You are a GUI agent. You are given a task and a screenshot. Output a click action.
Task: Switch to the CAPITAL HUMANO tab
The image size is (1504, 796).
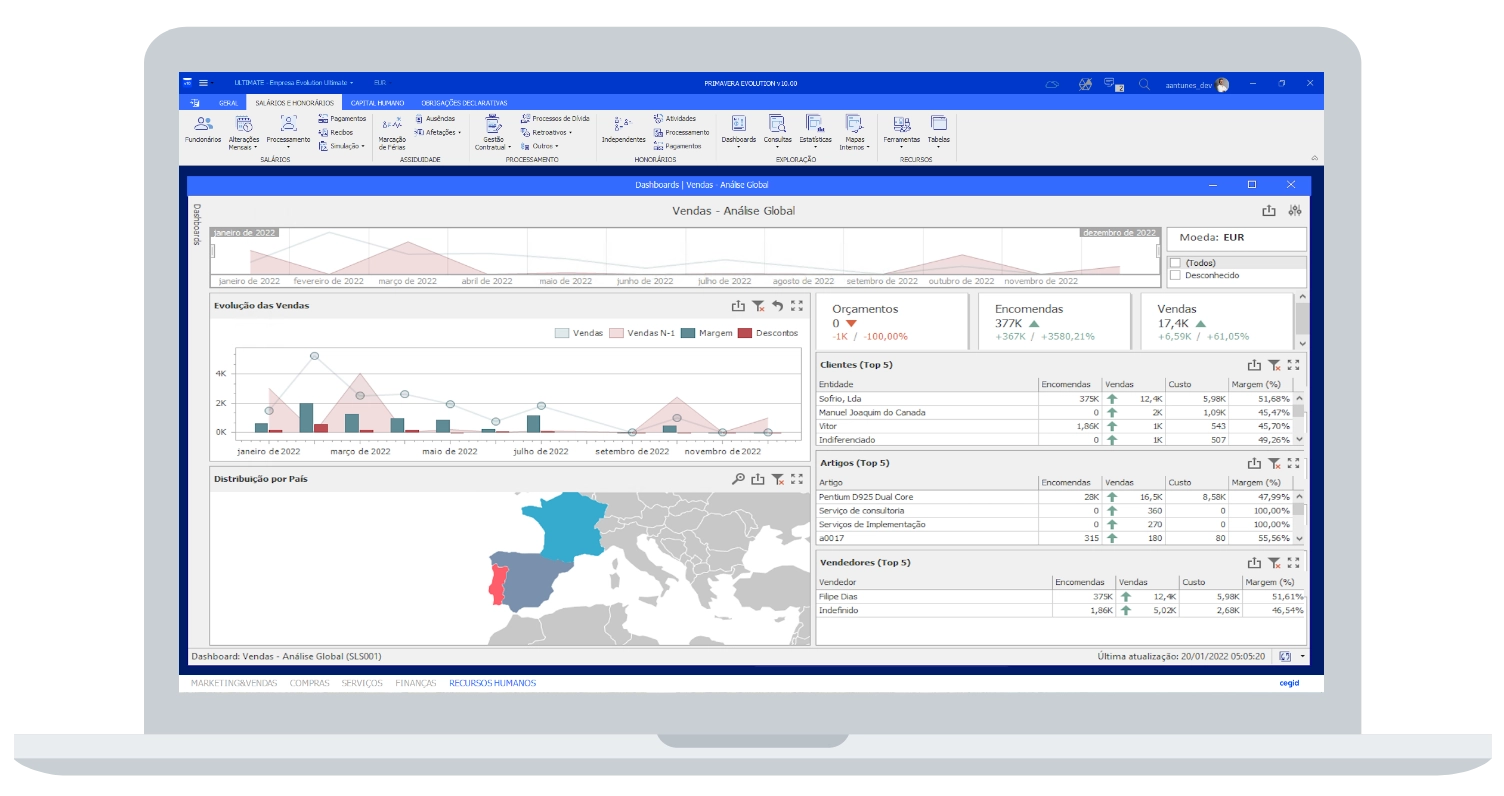[376, 102]
